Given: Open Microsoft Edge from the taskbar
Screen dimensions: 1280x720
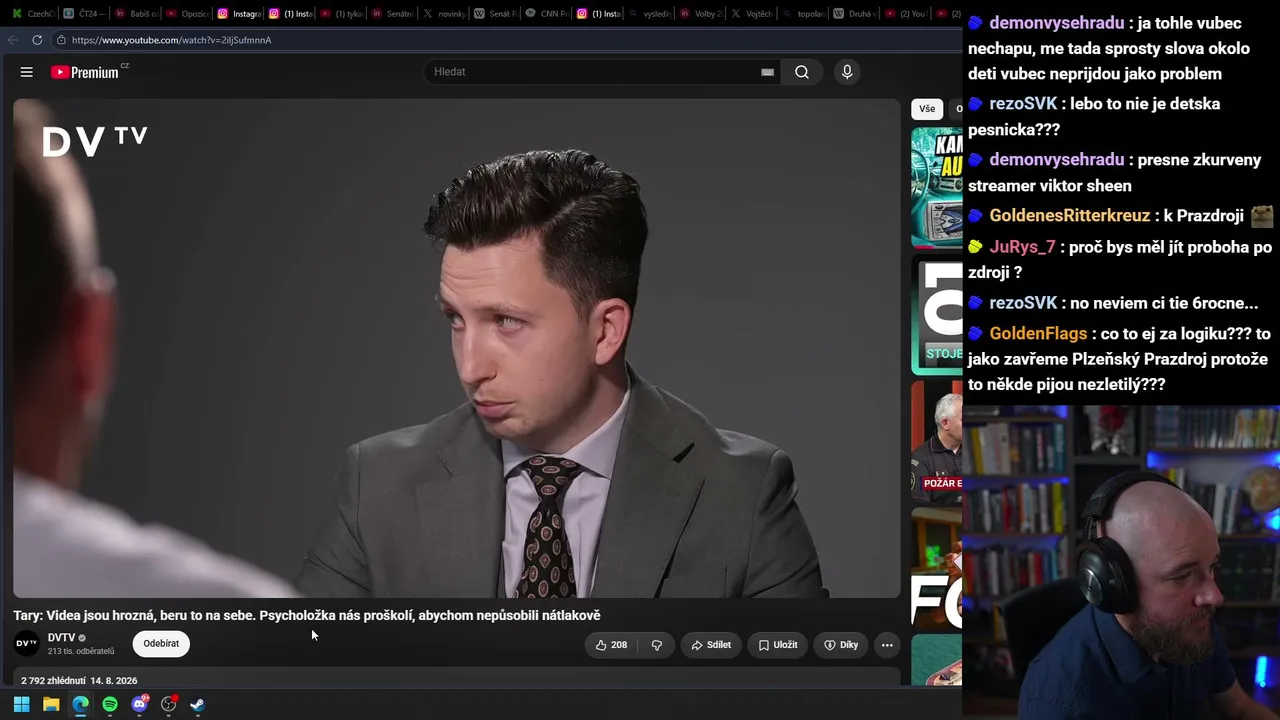Looking at the screenshot, I should (80, 704).
